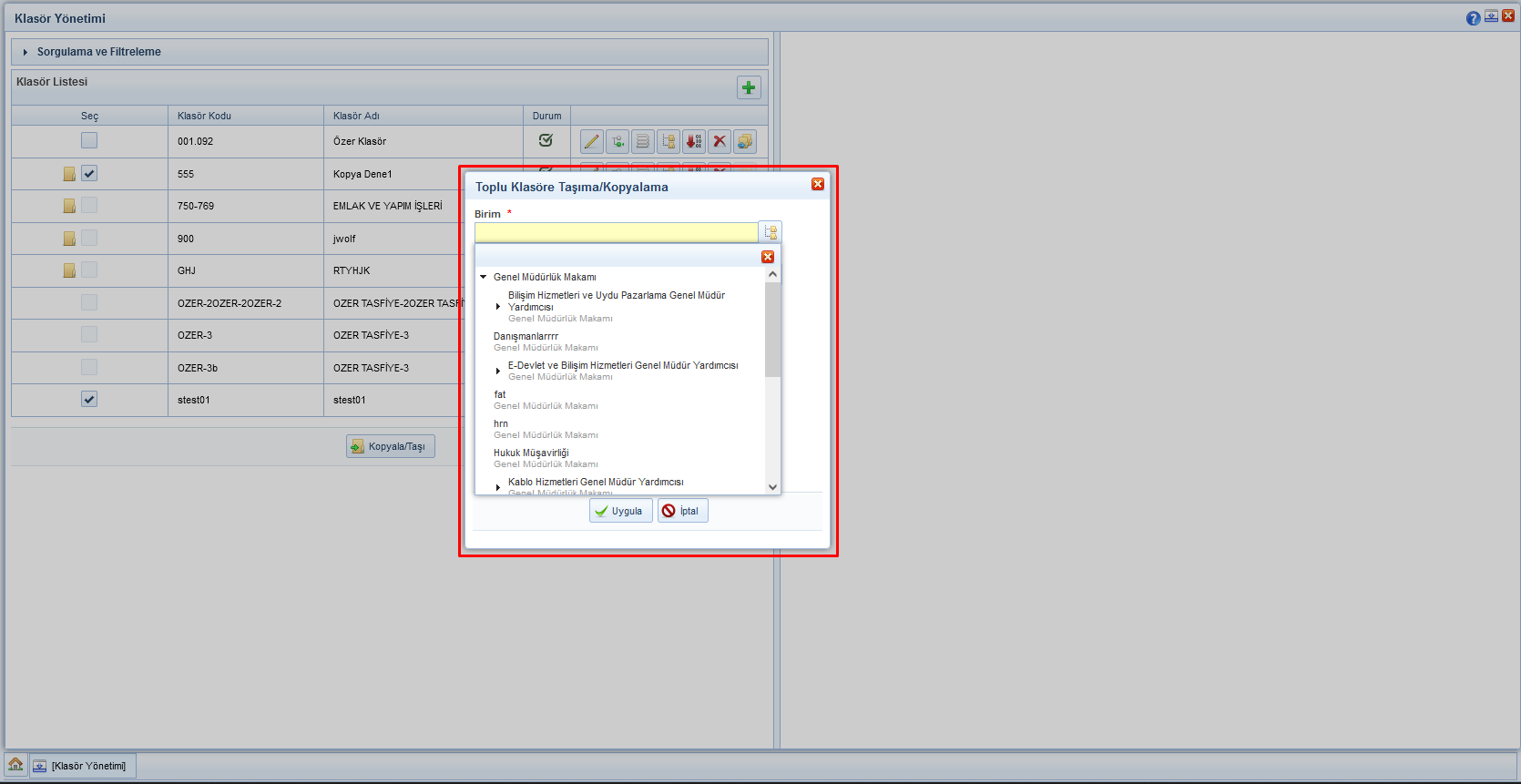This screenshot has height=784, width=1521.
Task: Click the binary red arrow icon in first row
Action: (694, 141)
